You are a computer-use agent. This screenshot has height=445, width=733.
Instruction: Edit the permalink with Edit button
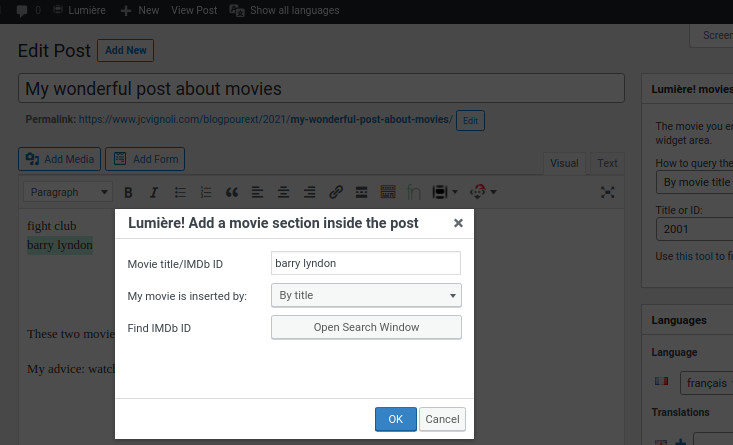(470, 121)
